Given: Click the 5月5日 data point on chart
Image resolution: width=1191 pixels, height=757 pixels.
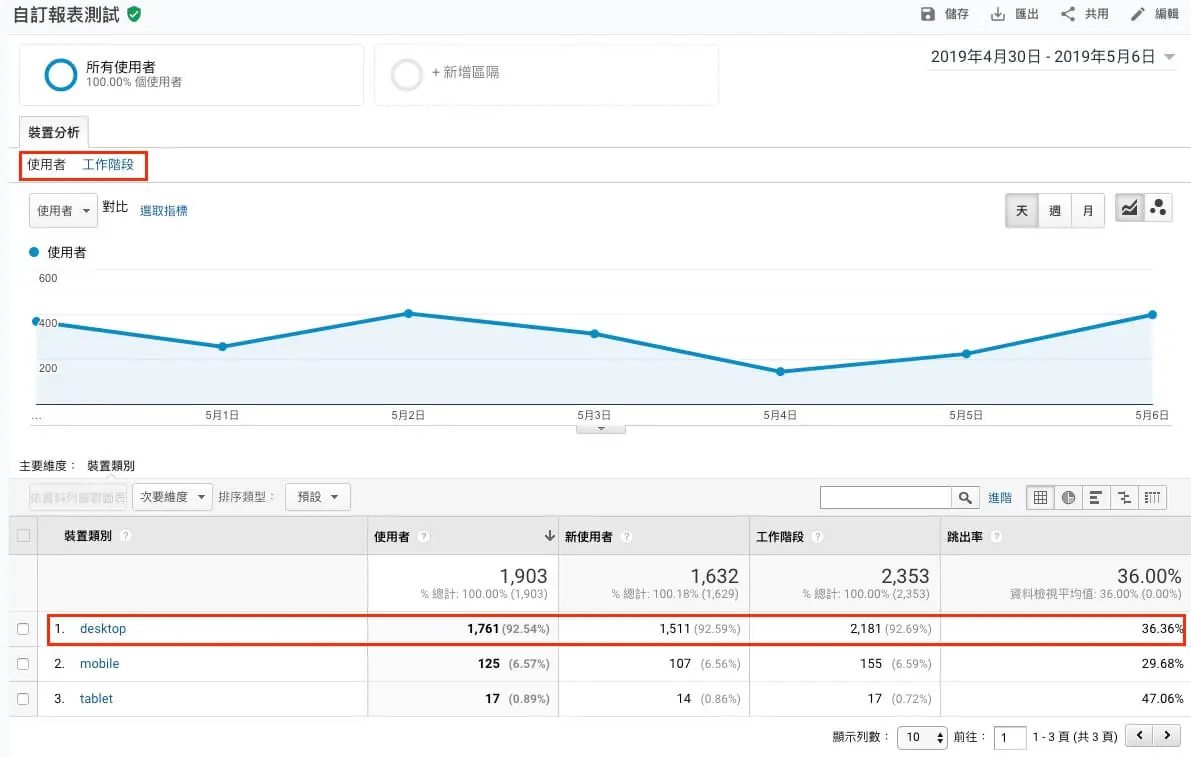Looking at the screenshot, I should [x=966, y=354].
